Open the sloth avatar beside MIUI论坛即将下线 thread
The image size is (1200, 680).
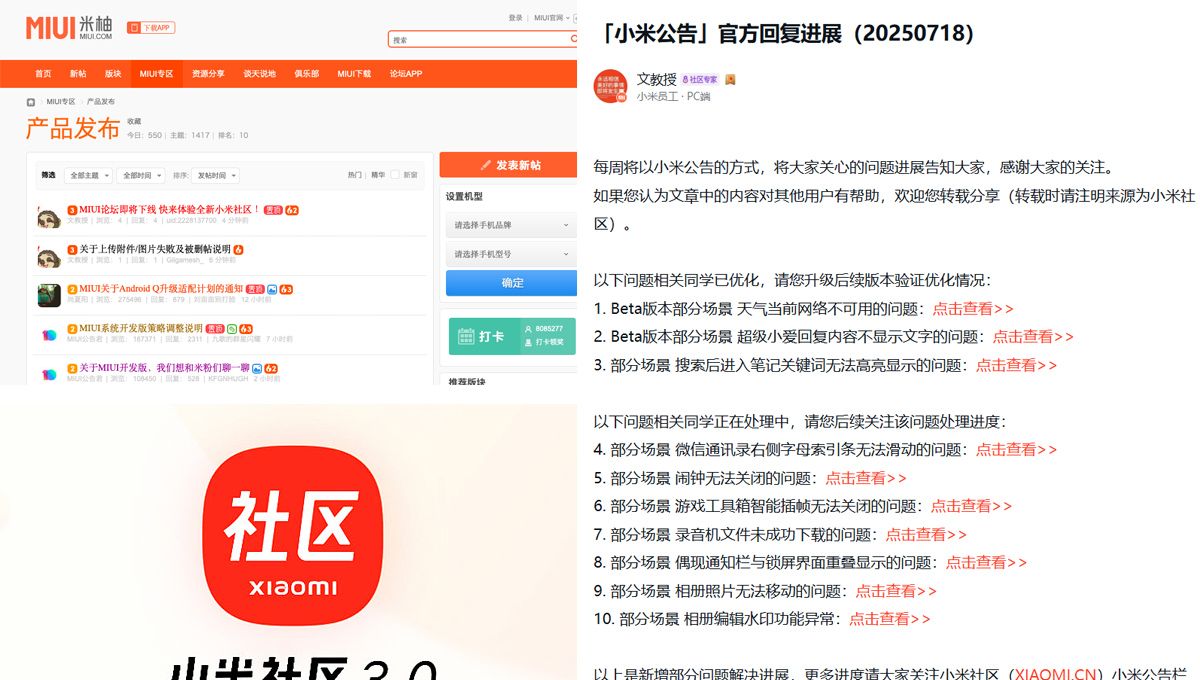tap(49, 216)
